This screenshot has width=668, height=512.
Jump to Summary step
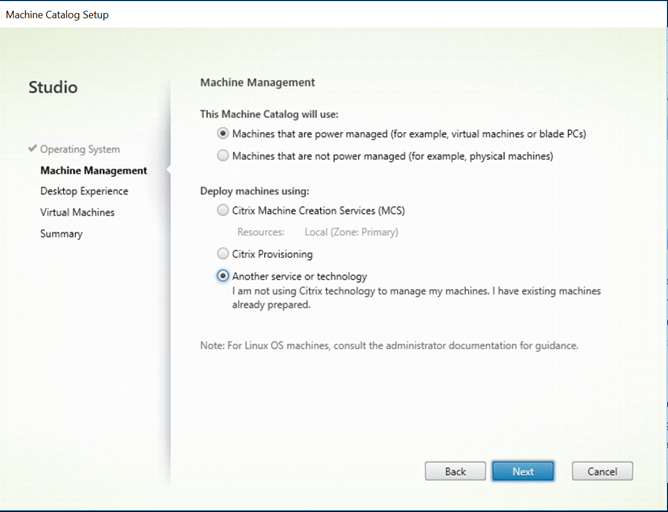(x=61, y=234)
